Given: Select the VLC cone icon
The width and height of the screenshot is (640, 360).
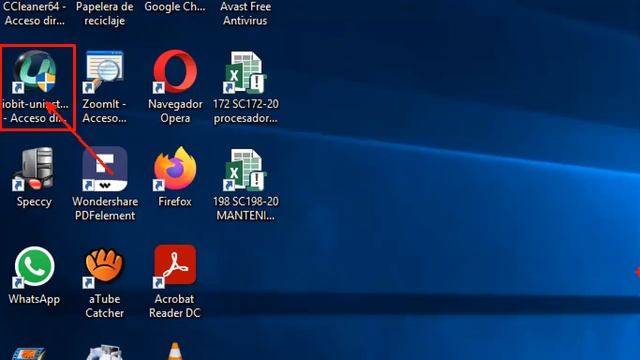Looking at the screenshot, I should (175, 351).
